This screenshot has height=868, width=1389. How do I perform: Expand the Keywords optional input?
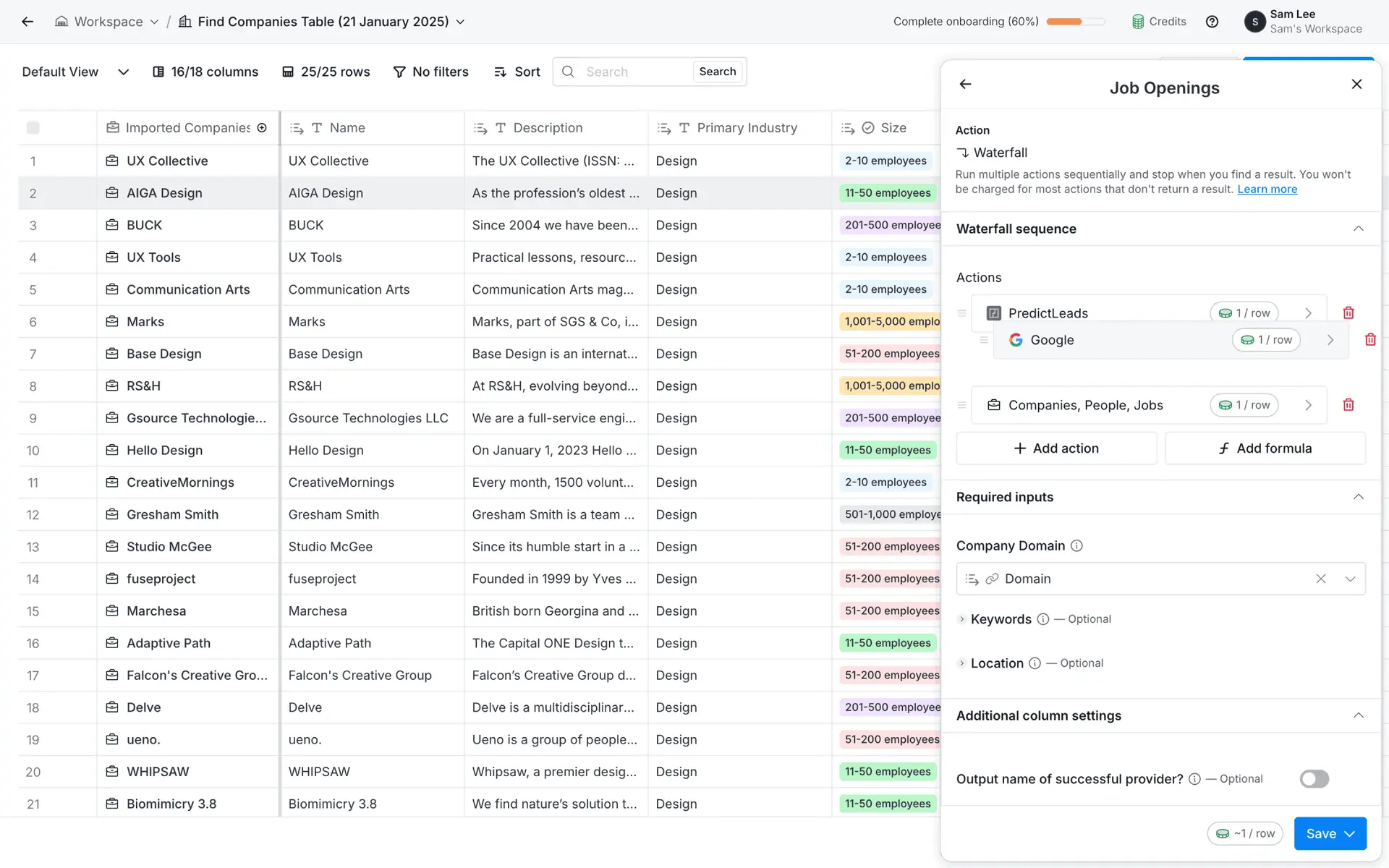point(961,619)
